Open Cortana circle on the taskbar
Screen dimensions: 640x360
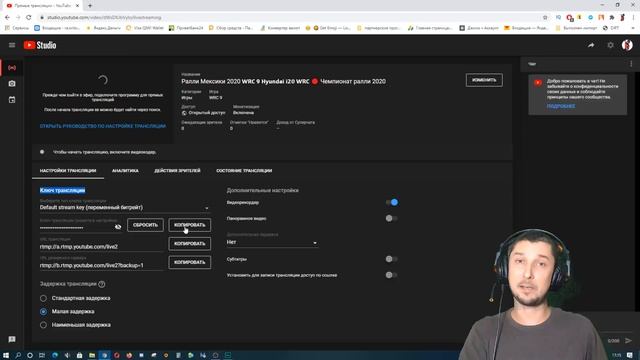click(30, 356)
